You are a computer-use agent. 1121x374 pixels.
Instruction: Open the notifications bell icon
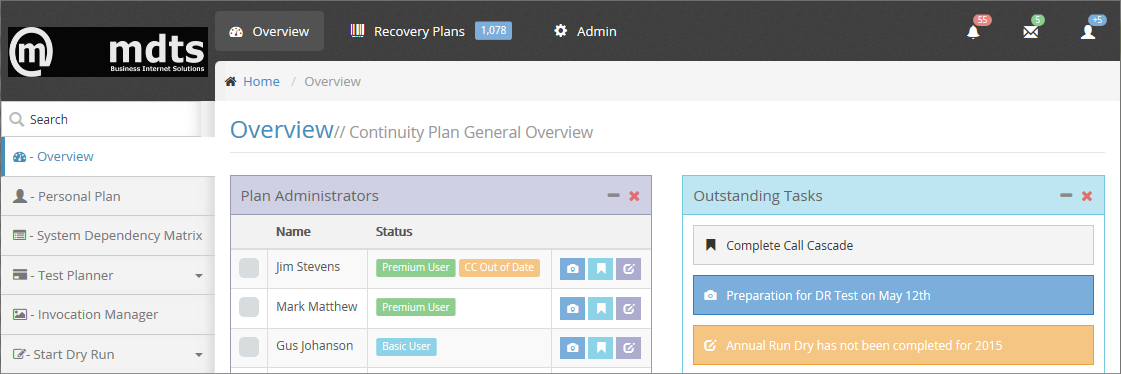(x=973, y=31)
